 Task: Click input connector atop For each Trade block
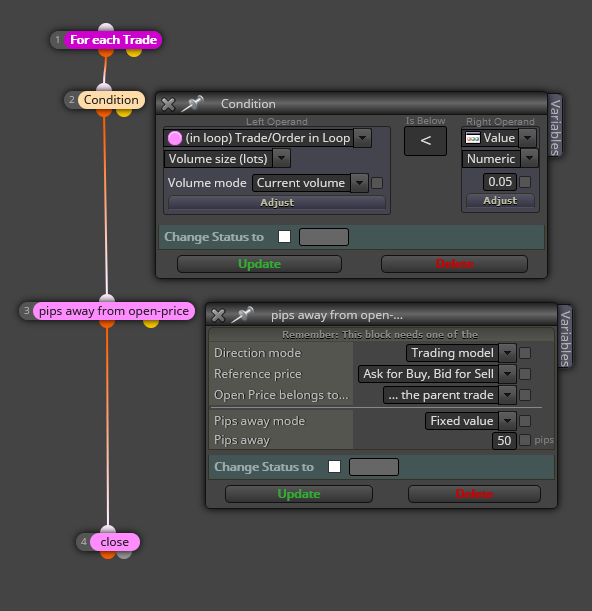pyautogui.click(x=106, y=27)
